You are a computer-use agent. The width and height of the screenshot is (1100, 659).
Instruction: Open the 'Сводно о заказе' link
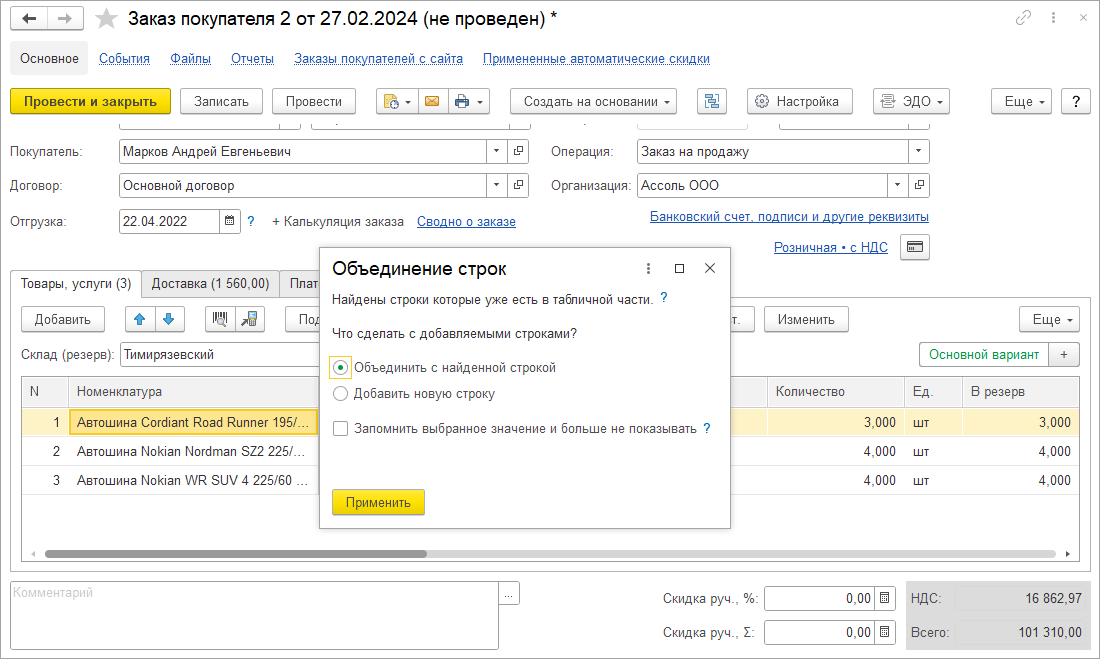466,222
